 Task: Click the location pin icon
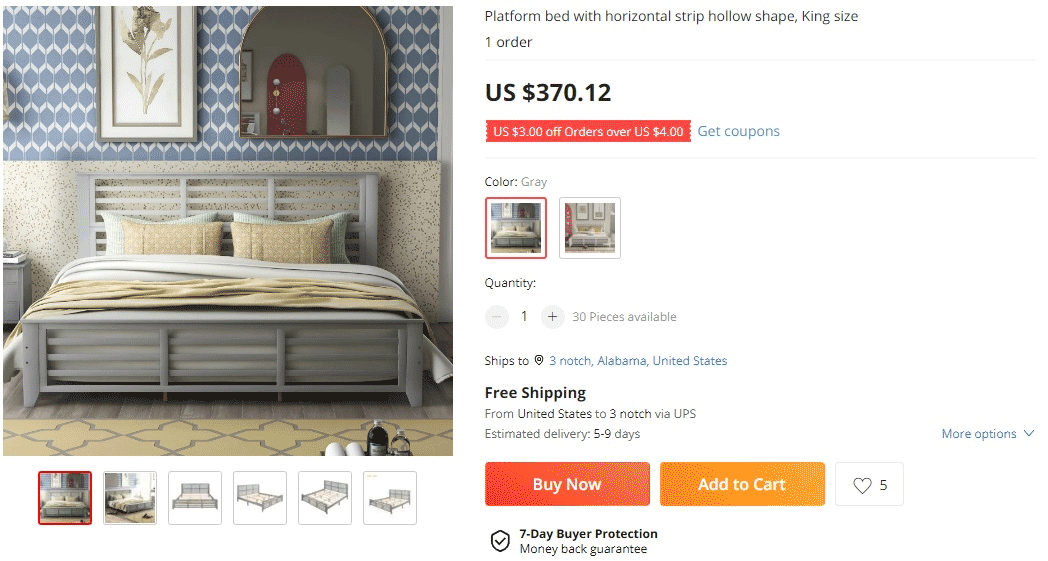(x=539, y=360)
